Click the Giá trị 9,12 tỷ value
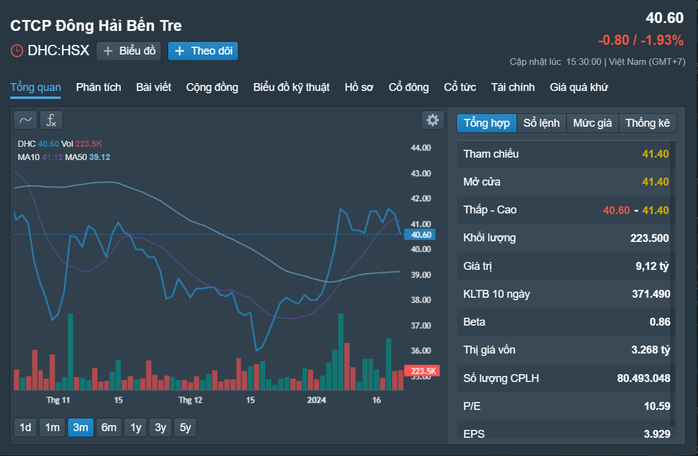 (x=652, y=266)
